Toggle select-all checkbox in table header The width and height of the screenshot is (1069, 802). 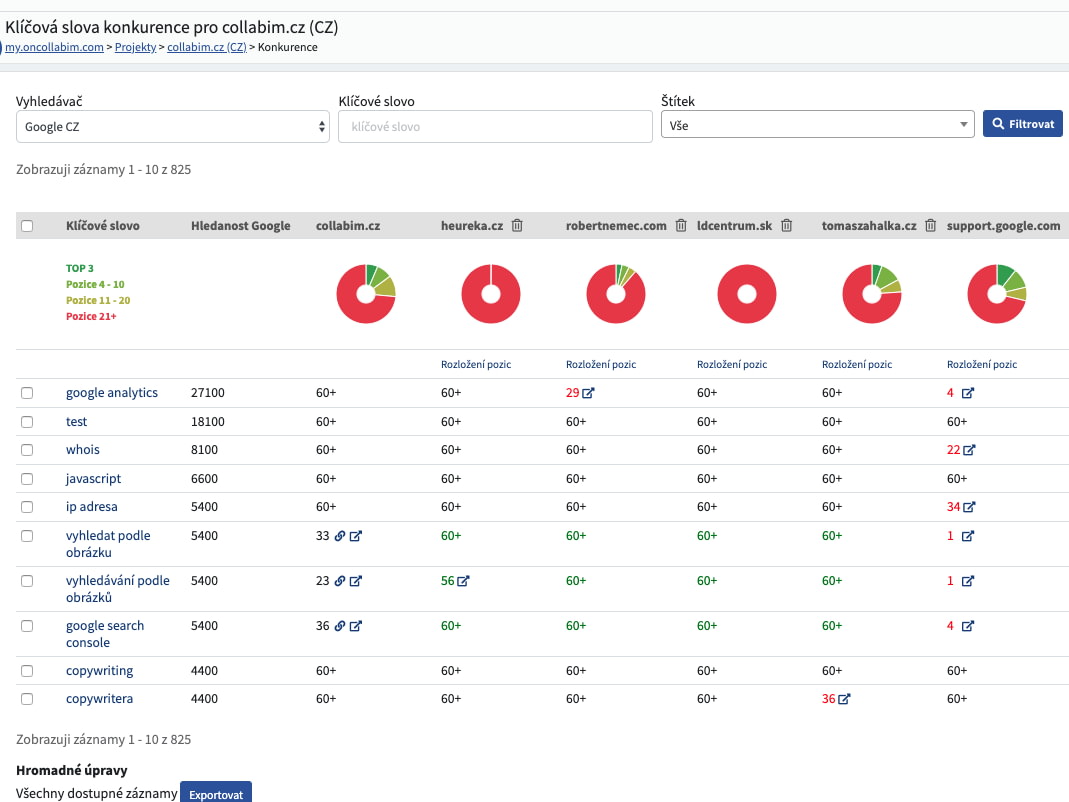point(27,226)
